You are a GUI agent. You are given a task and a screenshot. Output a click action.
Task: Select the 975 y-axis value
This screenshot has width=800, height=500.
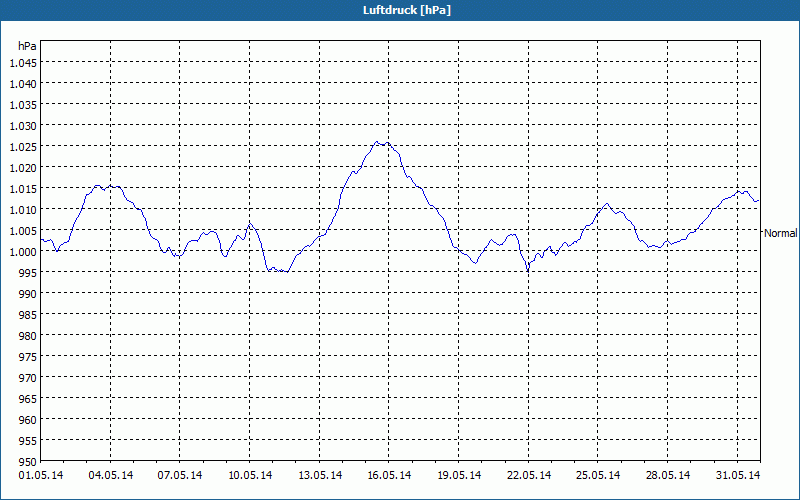[x=28, y=357]
